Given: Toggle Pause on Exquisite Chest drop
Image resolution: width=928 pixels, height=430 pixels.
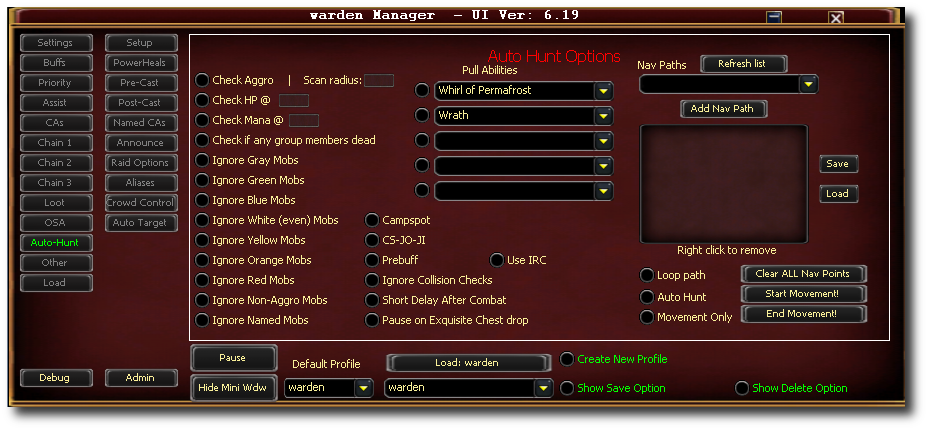Looking at the screenshot, I should tap(372, 320).
